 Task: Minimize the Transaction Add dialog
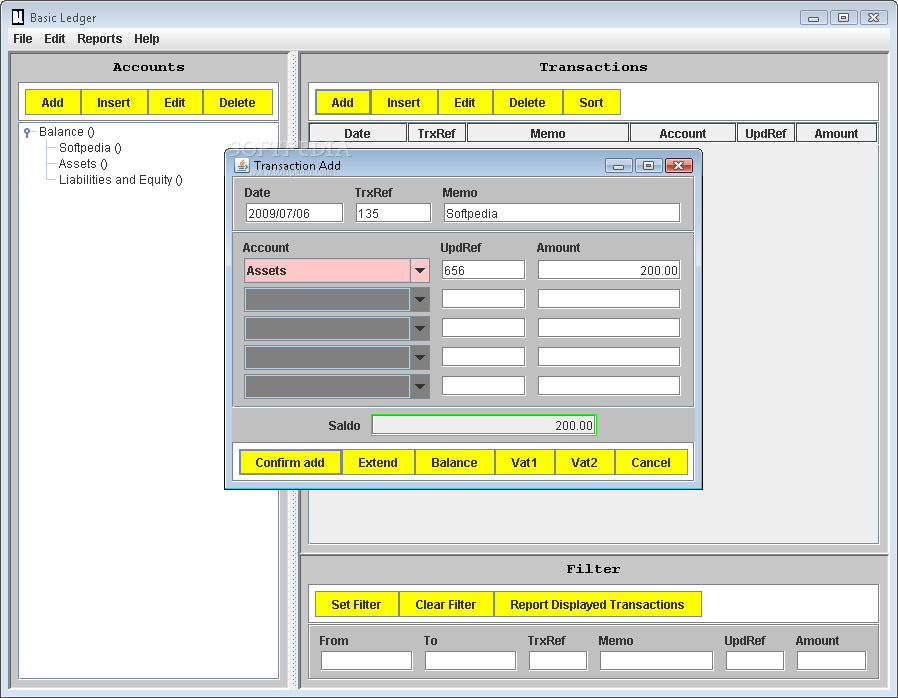point(619,165)
